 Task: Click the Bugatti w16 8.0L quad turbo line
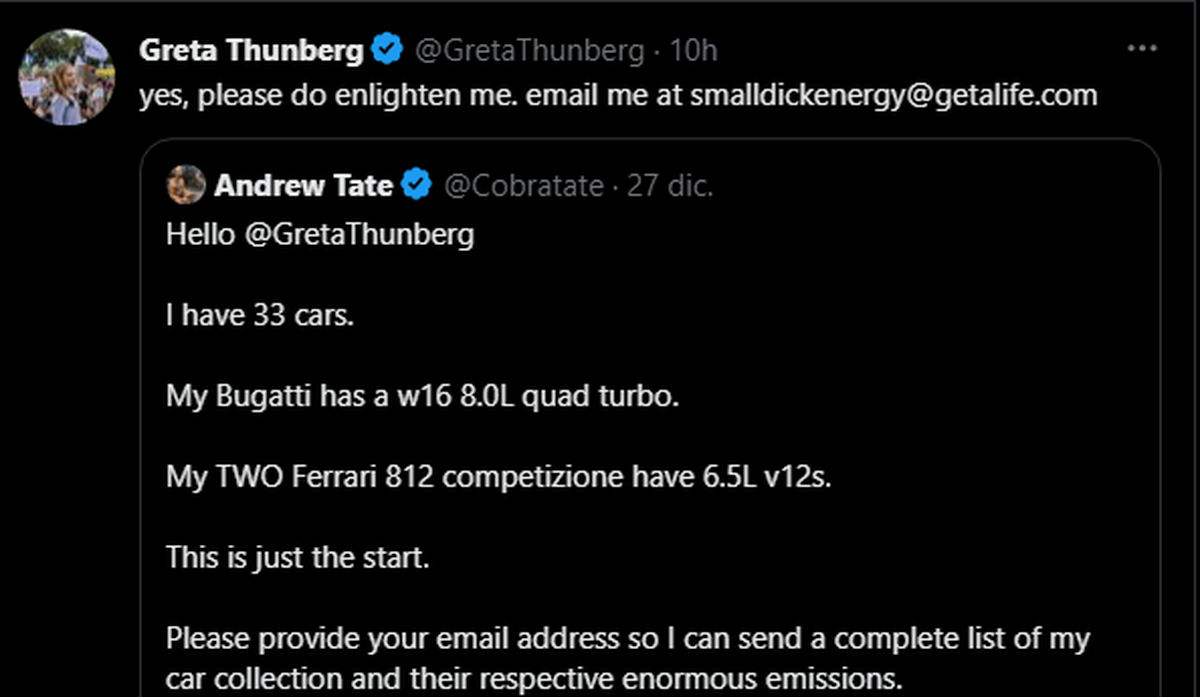pos(422,396)
